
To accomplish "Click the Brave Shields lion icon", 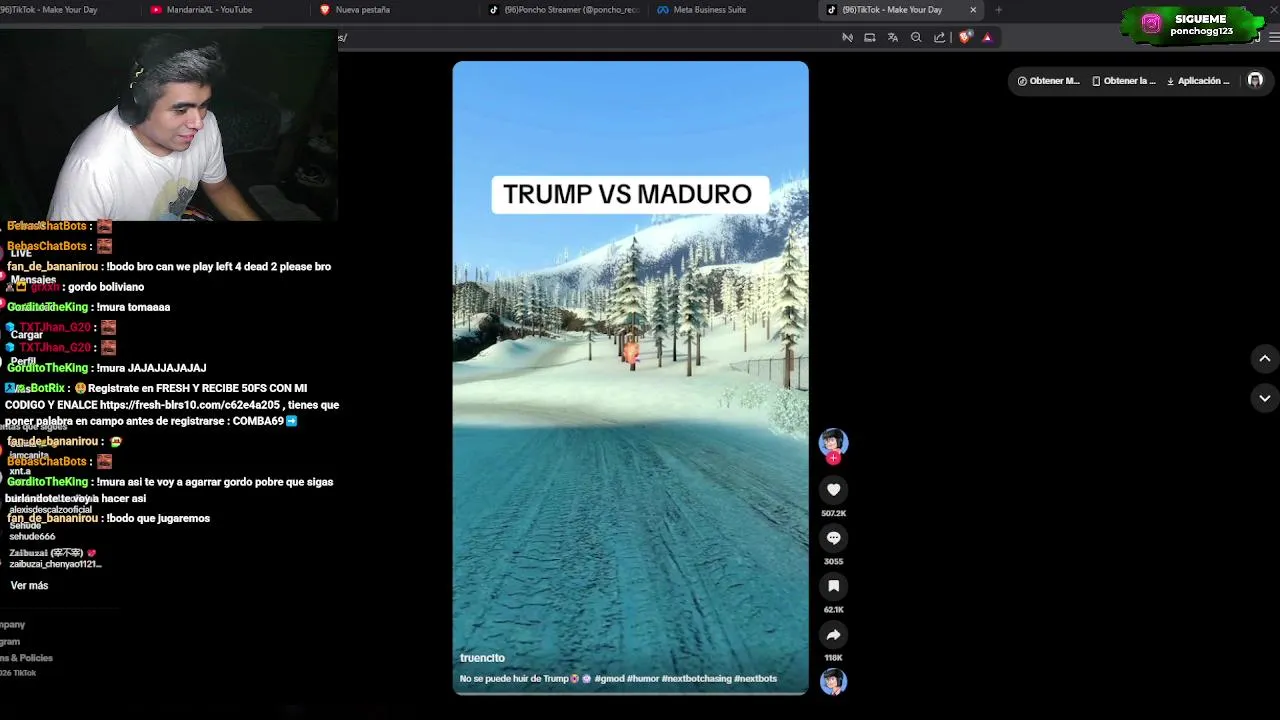I will point(965,37).
